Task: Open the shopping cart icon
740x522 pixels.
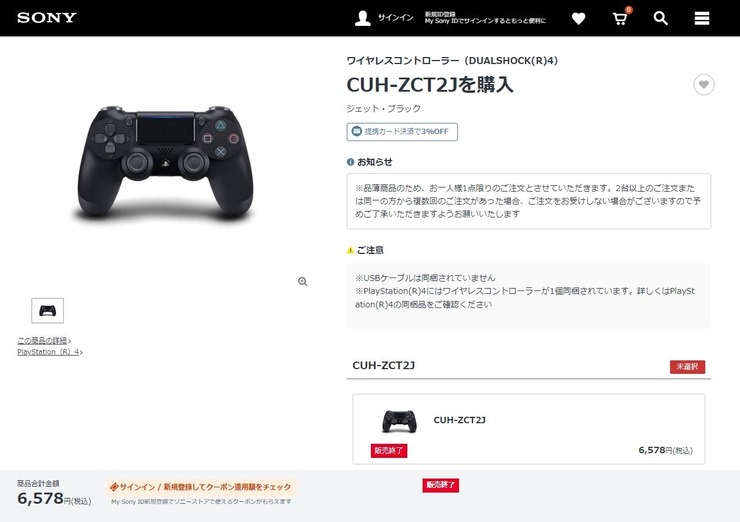Action: click(620, 18)
